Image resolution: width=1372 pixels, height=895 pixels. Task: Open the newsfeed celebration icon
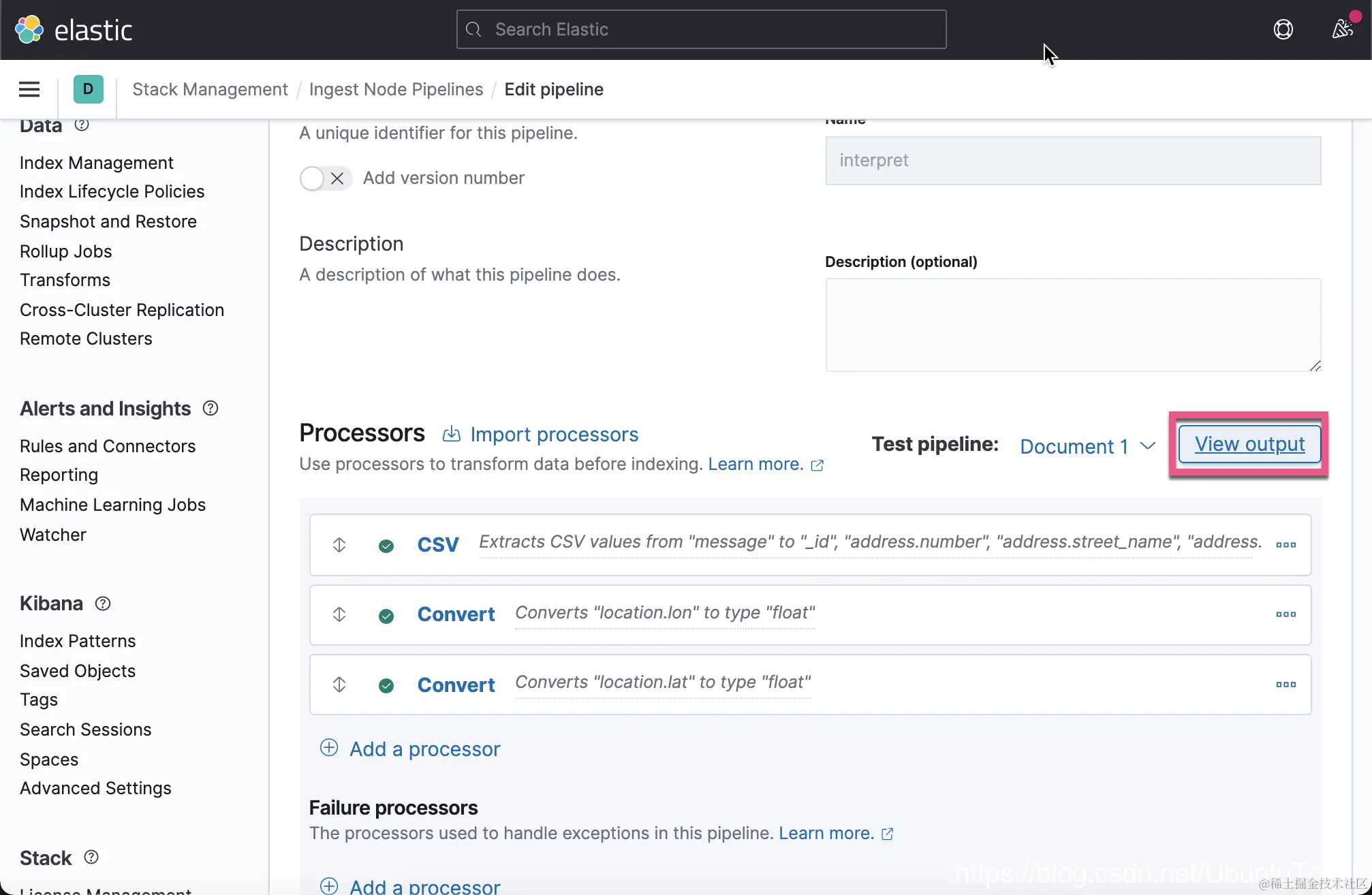click(1341, 29)
